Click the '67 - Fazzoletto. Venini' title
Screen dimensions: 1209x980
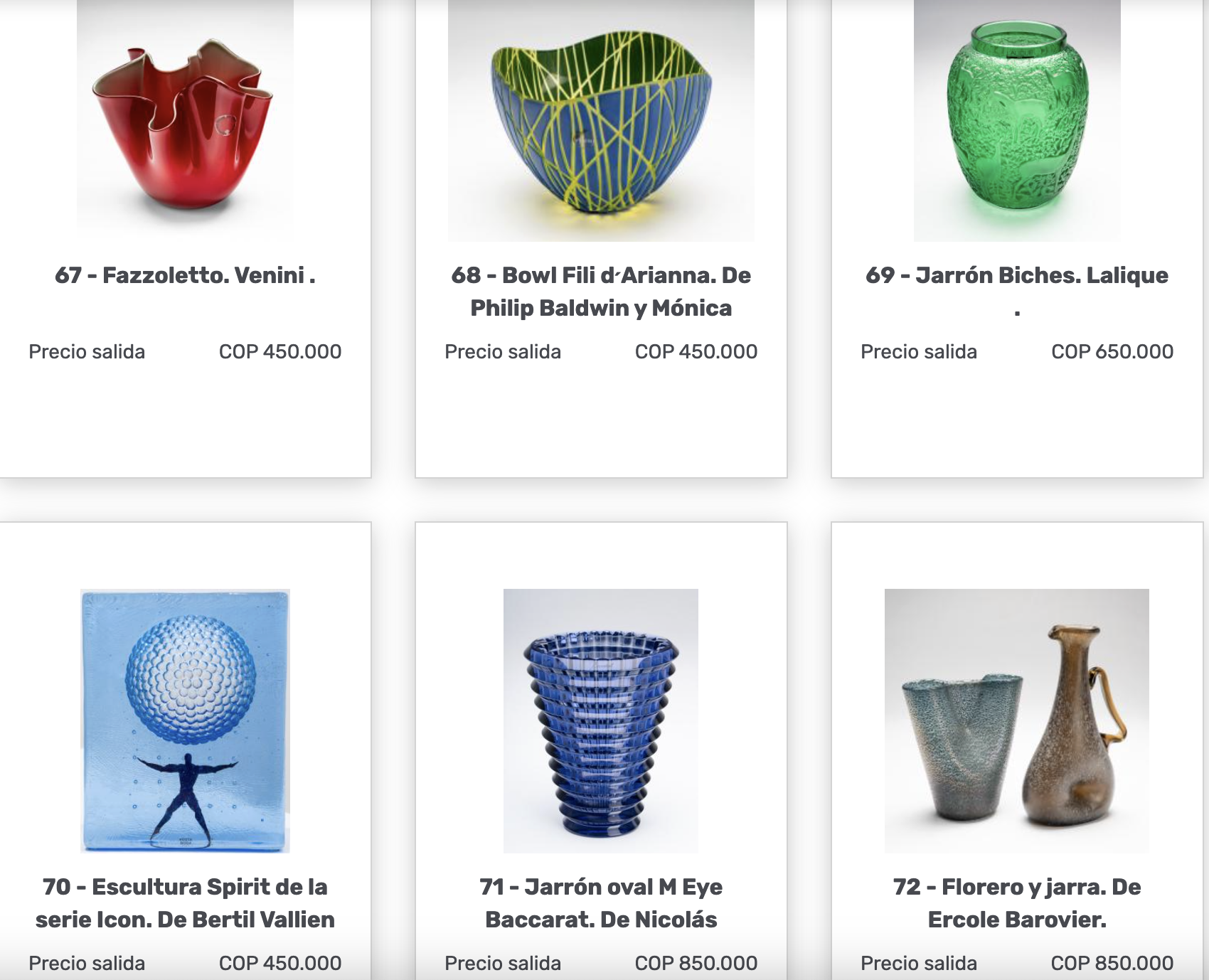(x=185, y=275)
